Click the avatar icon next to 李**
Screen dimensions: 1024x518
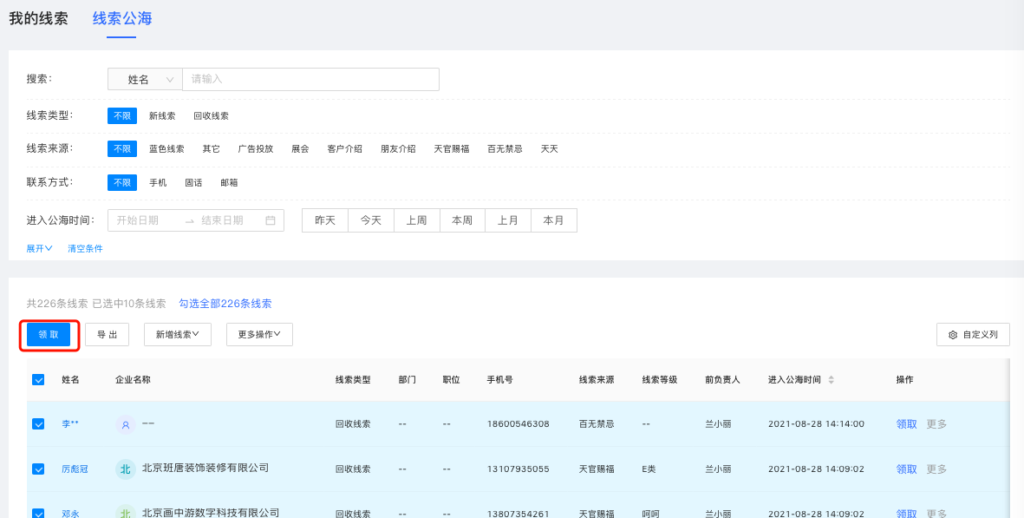tap(125, 424)
